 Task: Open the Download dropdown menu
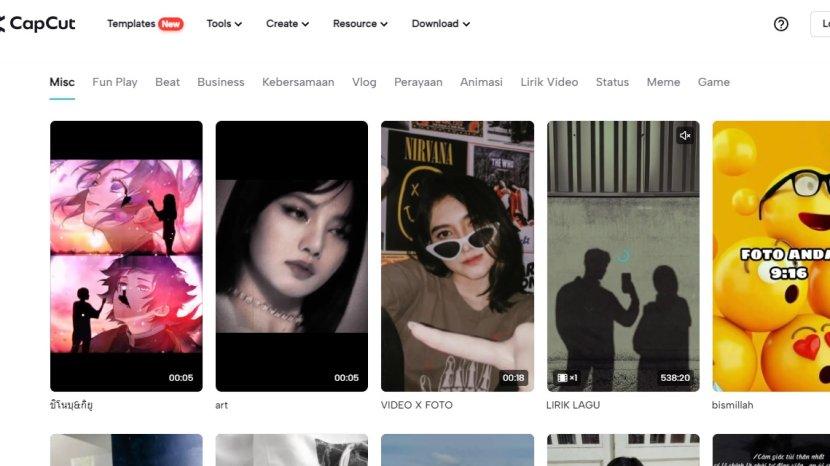[x=440, y=24]
